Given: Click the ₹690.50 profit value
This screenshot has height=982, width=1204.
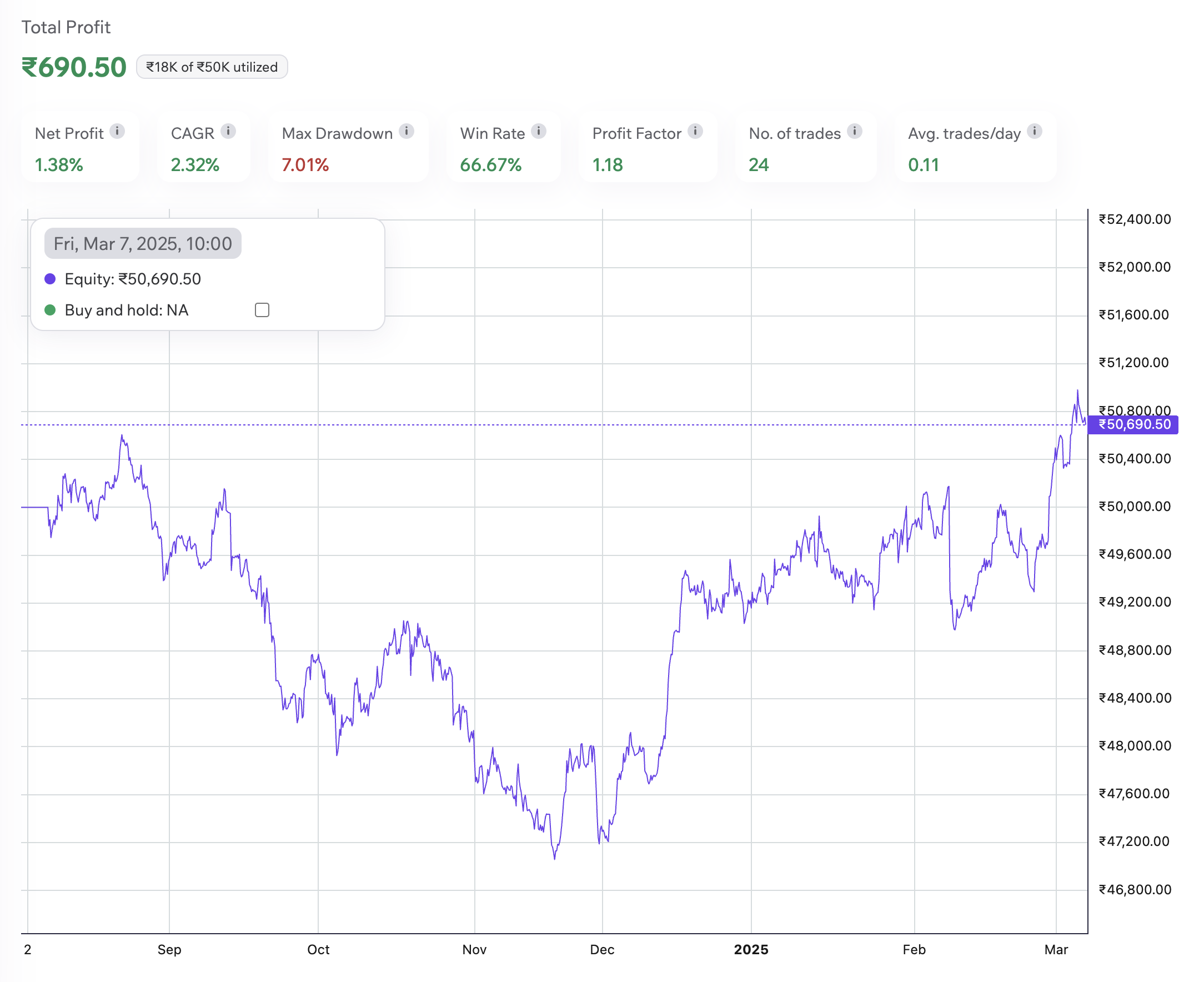Looking at the screenshot, I should pos(73,66).
